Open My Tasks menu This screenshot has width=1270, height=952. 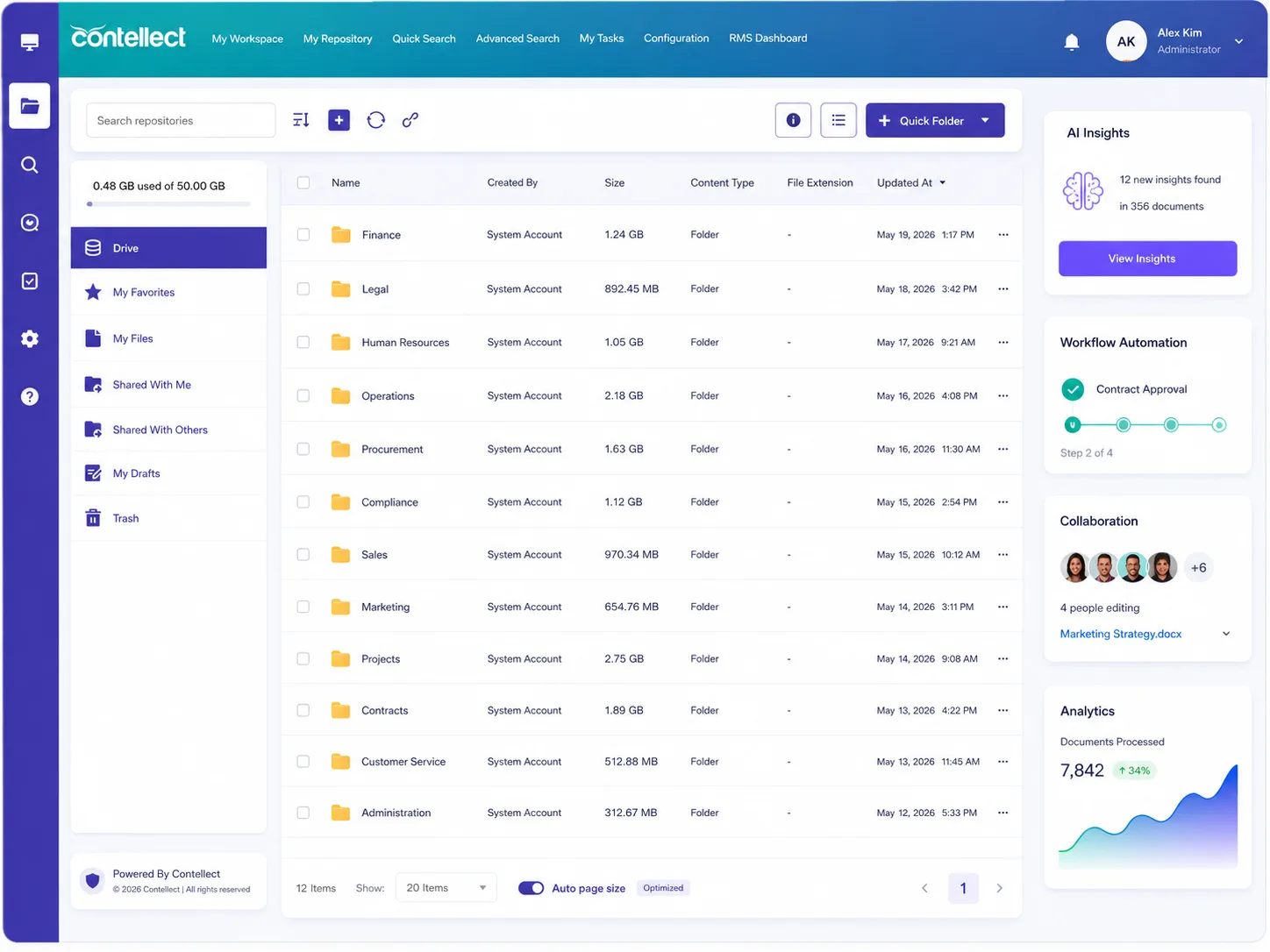tap(602, 39)
